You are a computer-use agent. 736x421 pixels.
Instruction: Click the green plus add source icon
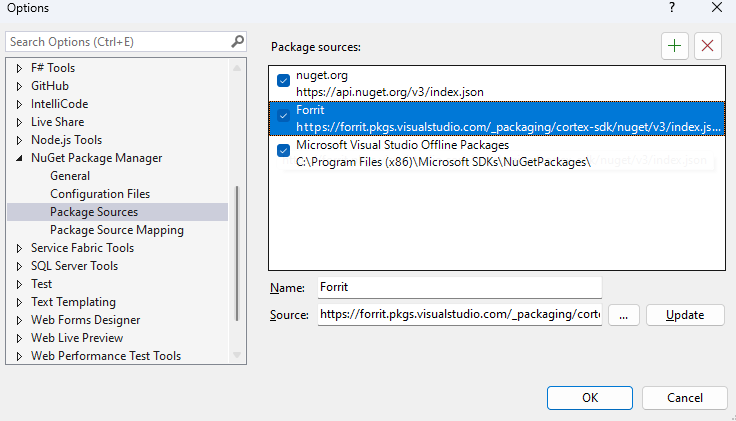tap(675, 46)
